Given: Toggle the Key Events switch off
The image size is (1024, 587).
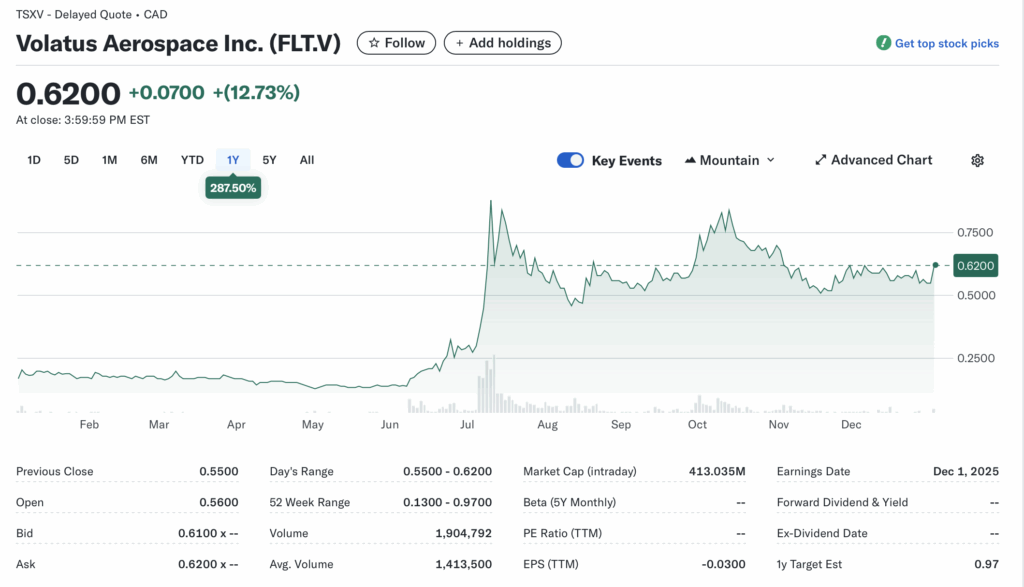Looking at the screenshot, I should coord(570,160).
